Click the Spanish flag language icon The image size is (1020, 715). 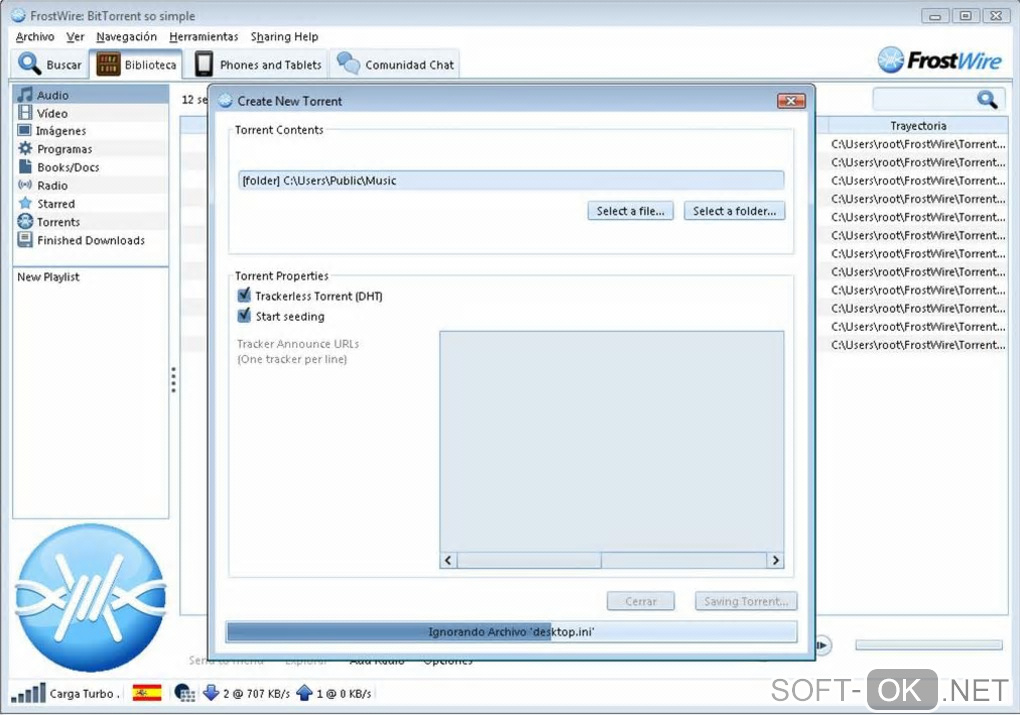pyautogui.click(x=147, y=693)
